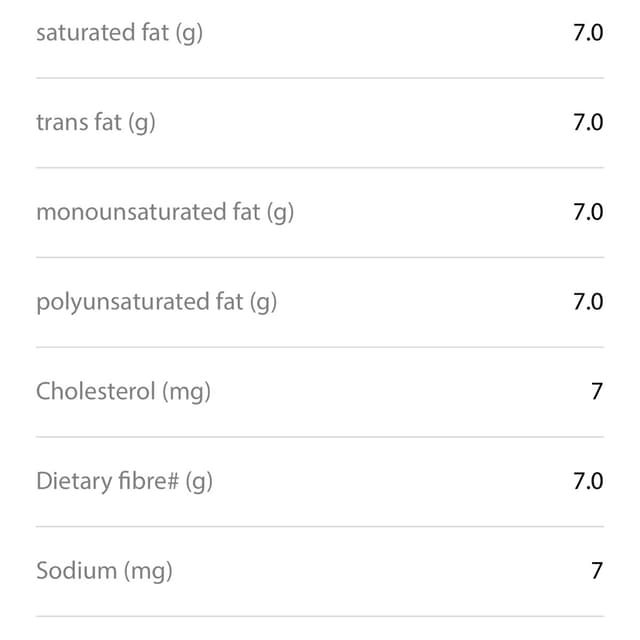Tap the polyunsaturated fat value 7.0
This screenshot has height=640, width=640.
[x=588, y=302]
